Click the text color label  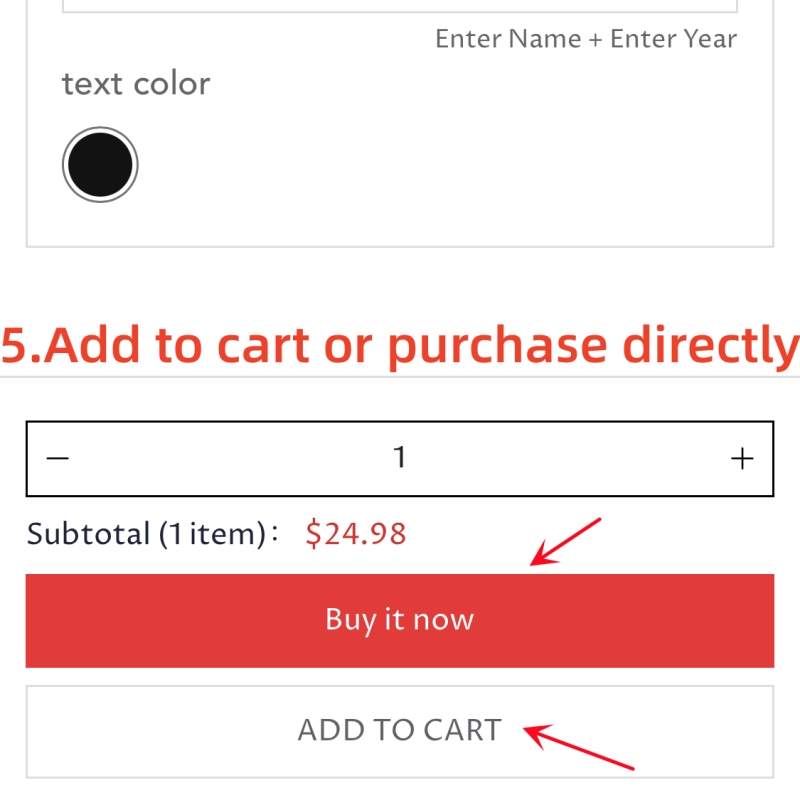(x=136, y=84)
